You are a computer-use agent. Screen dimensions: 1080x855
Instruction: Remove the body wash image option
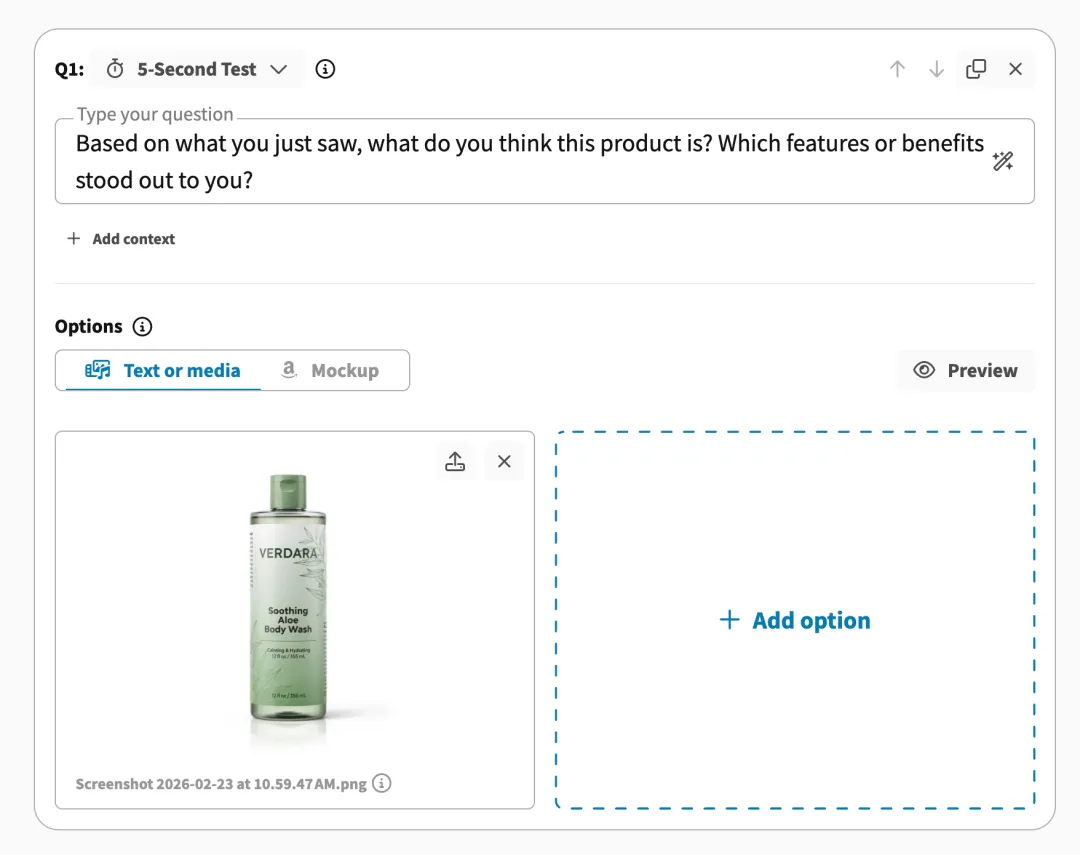[504, 461]
